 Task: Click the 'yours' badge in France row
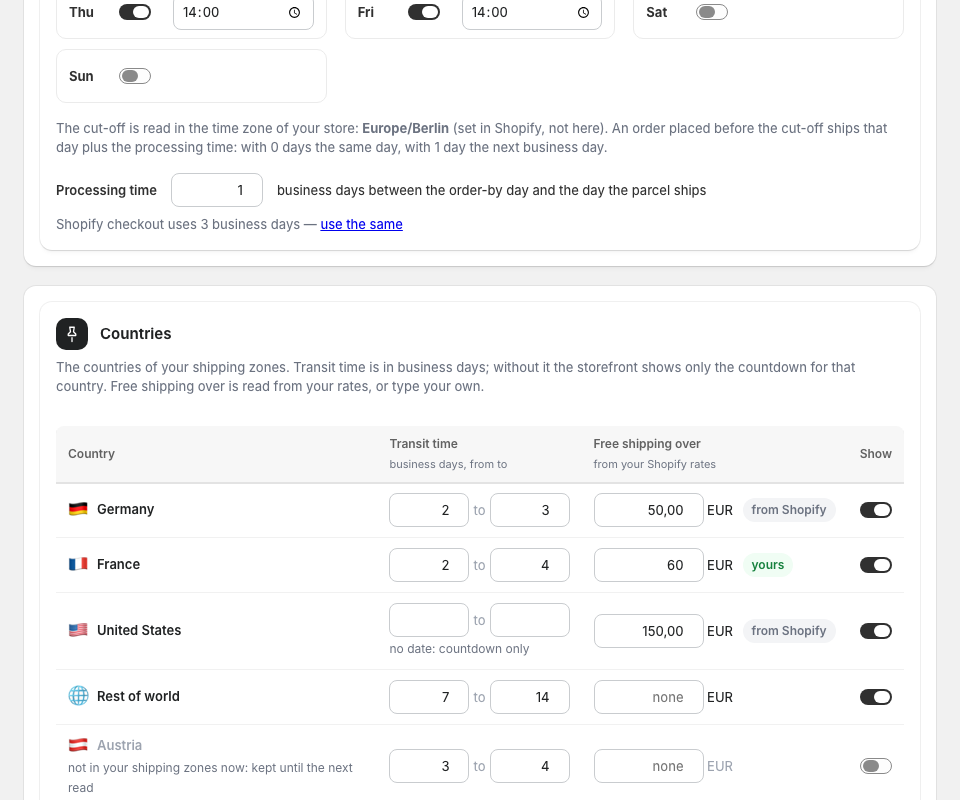click(768, 565)
